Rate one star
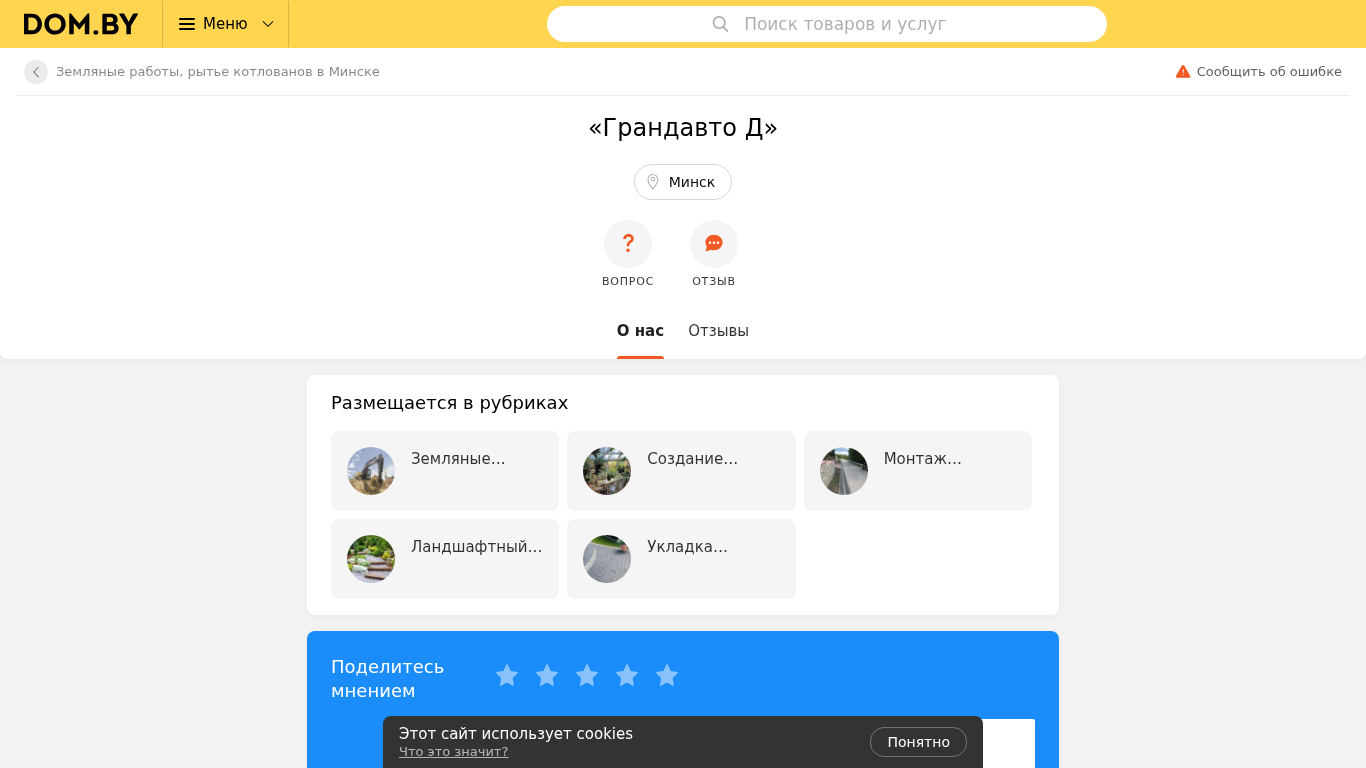 click(507, 676)
